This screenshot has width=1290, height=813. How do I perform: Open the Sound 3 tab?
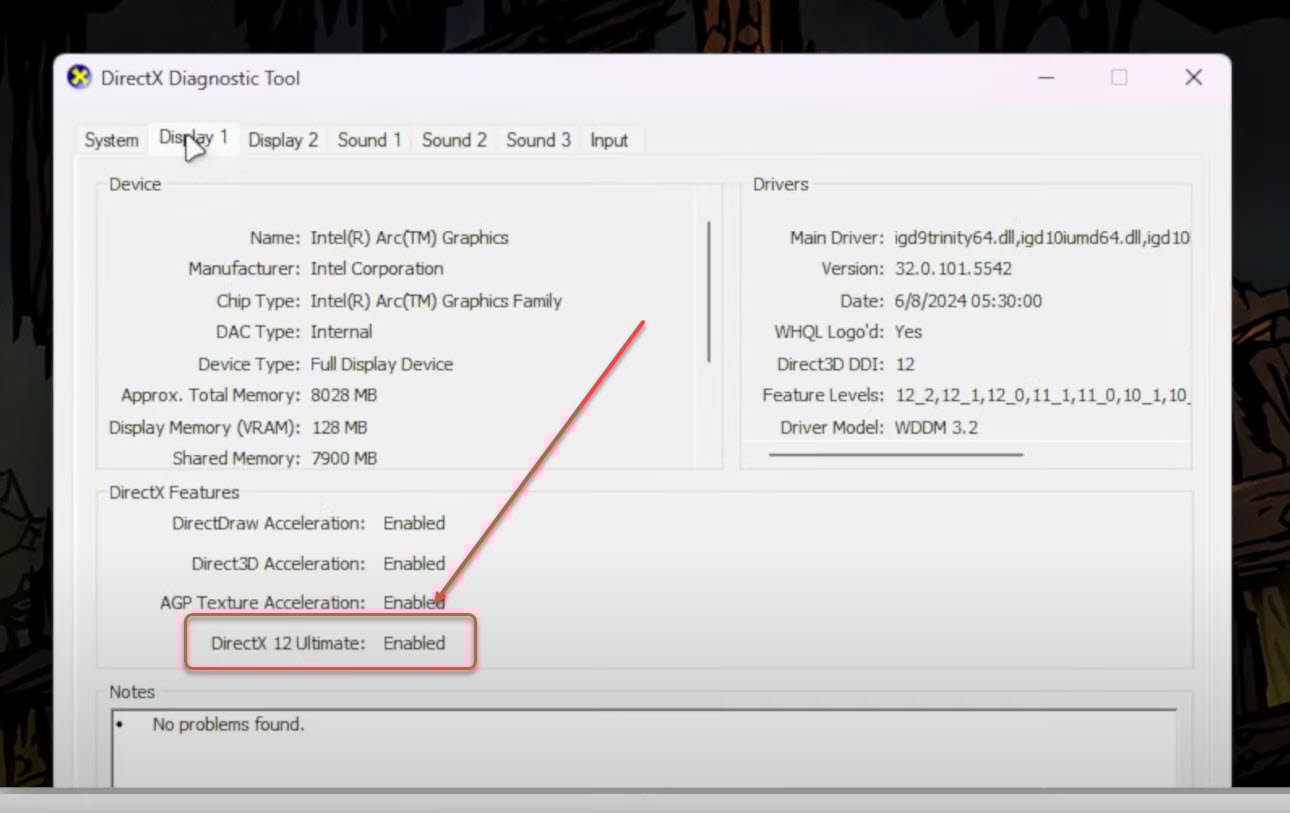[x=537, y=140]
